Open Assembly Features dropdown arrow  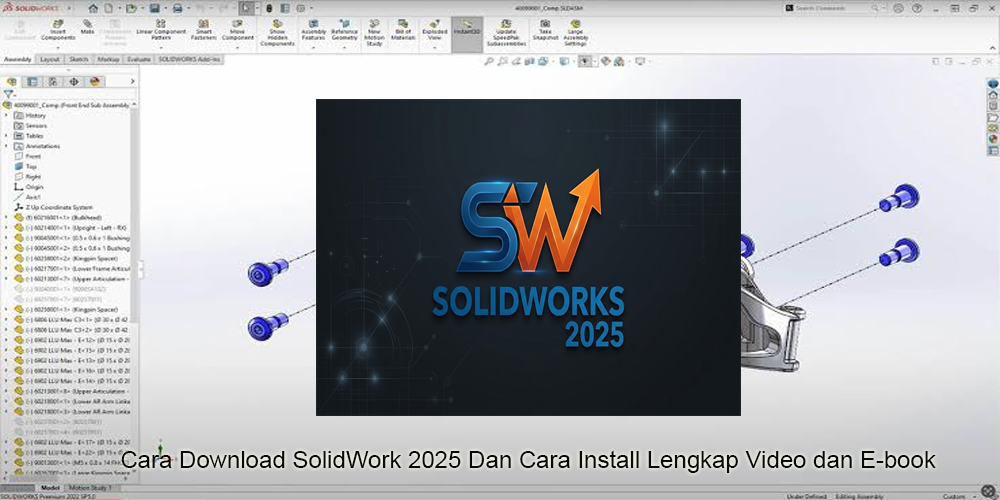313,47
